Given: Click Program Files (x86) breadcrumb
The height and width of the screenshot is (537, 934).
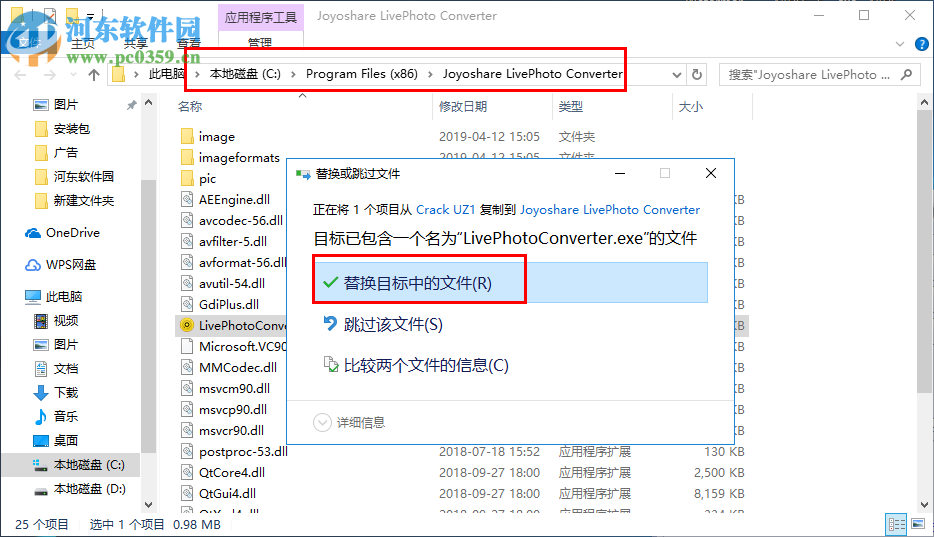Looking at the screenshot, I should 362,74.
